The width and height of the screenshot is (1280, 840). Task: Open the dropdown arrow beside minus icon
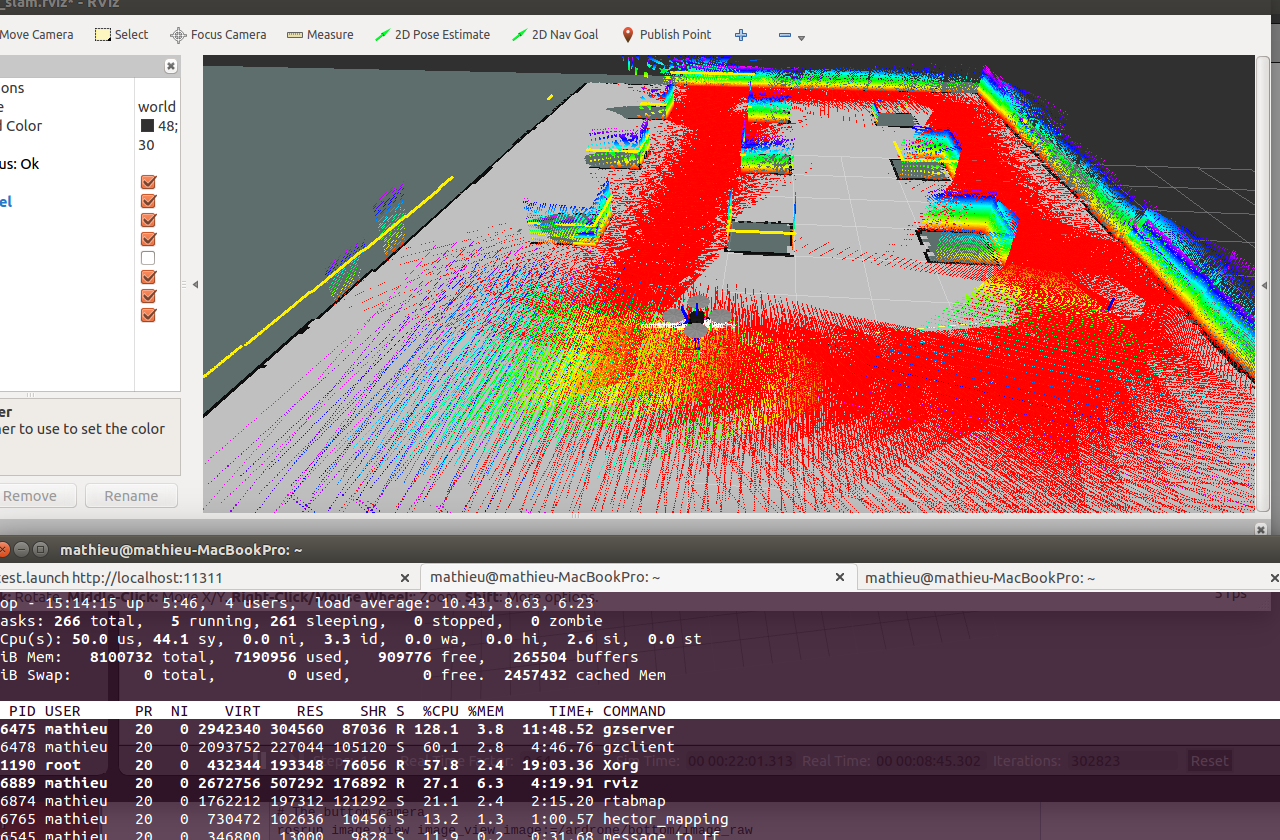802,38
